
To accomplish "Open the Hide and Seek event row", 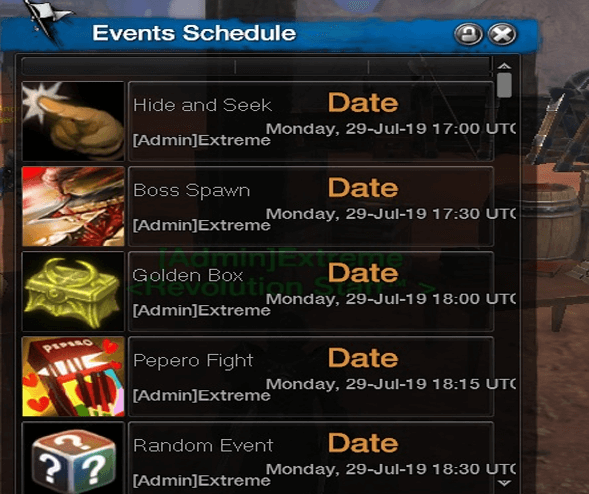I will (311, 121).
